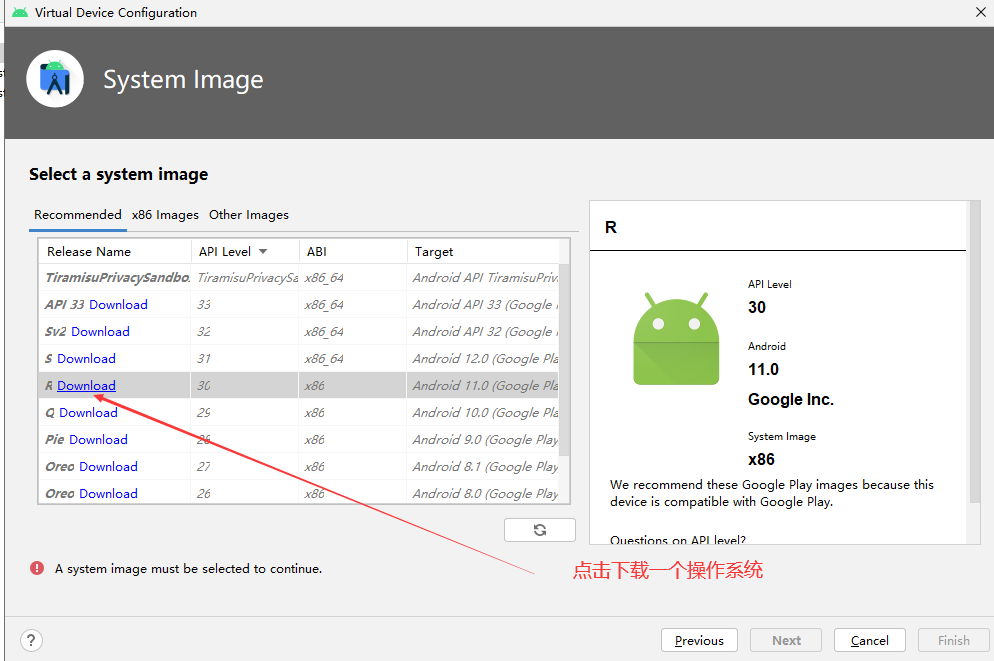
Task: Click the Android Studio logo in header
Action: 55,79
